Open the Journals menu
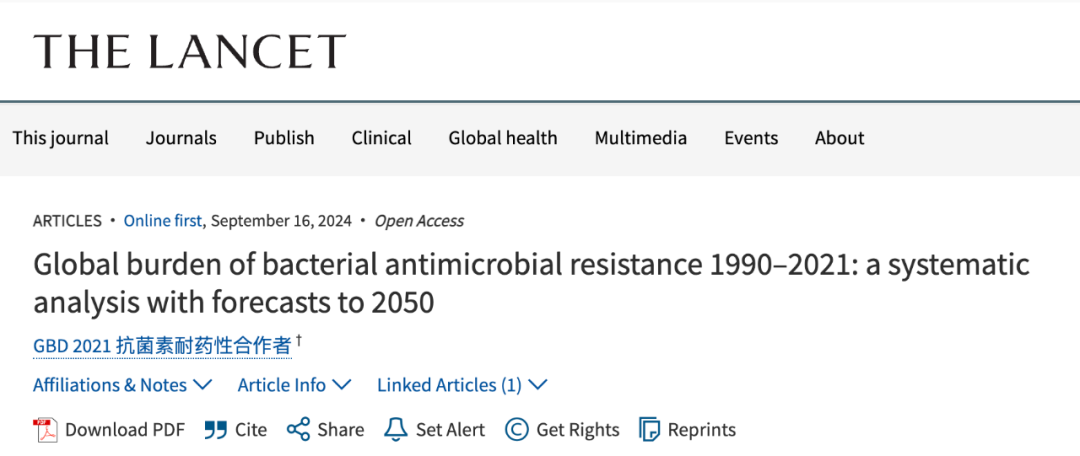 point(181,138)
